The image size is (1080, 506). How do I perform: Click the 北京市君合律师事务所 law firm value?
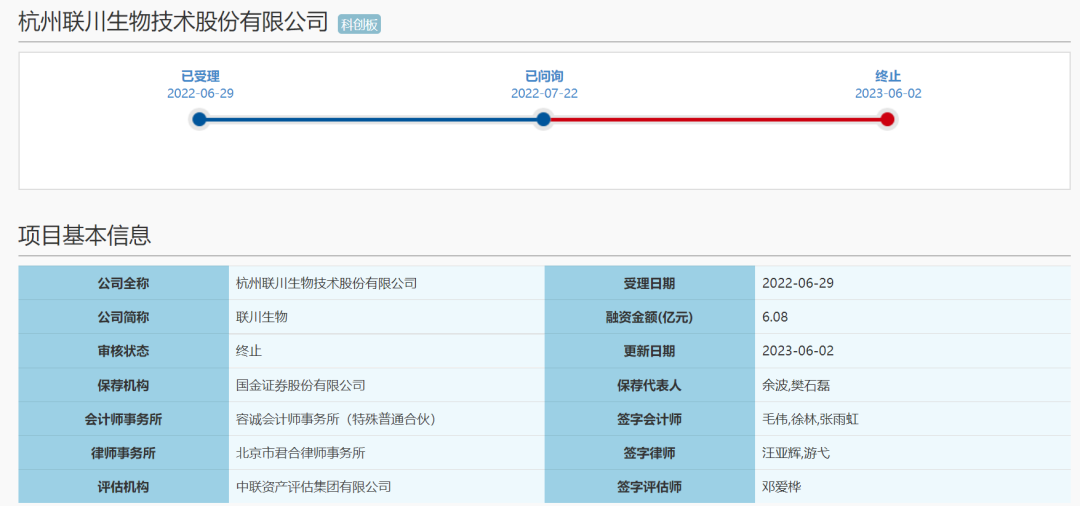coord(300,453)
